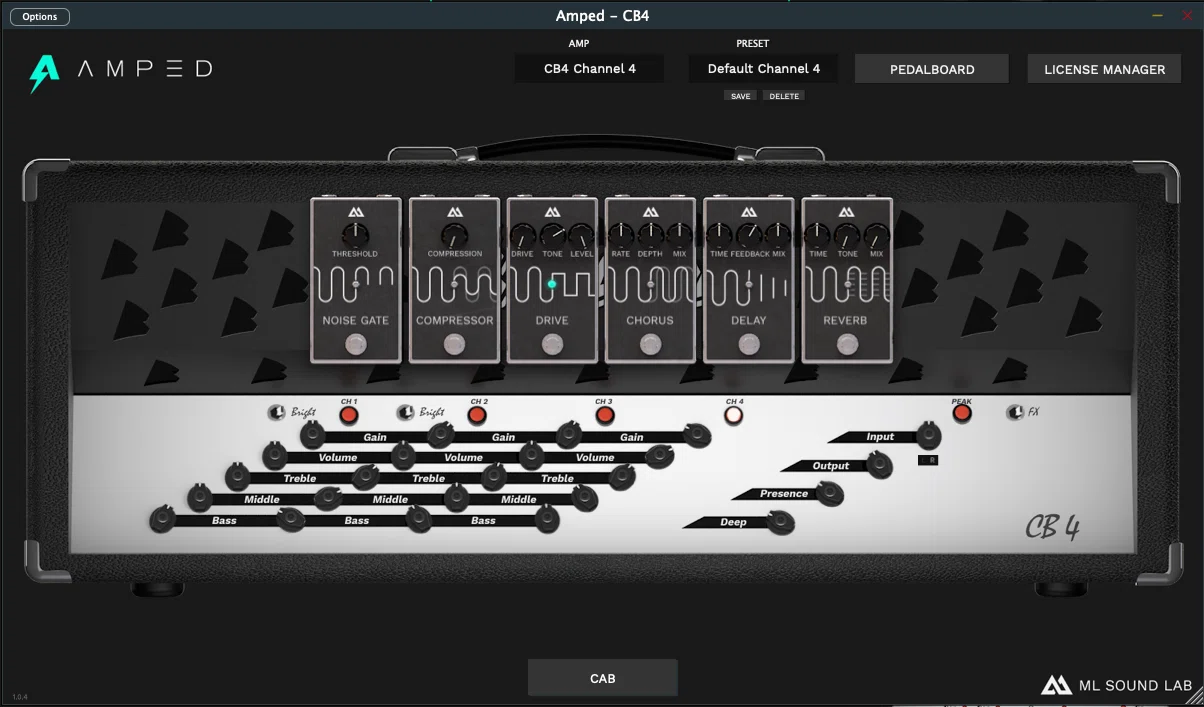Select channel CH 3 button

click(x=604, y=414)
